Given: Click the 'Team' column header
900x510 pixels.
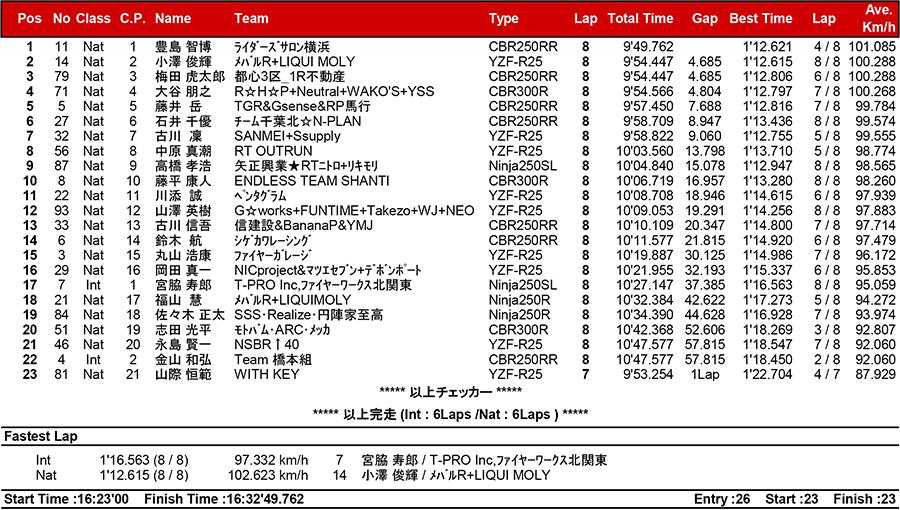Looking at the screenshot, I should pyautogui.click(x=251, y=18).
